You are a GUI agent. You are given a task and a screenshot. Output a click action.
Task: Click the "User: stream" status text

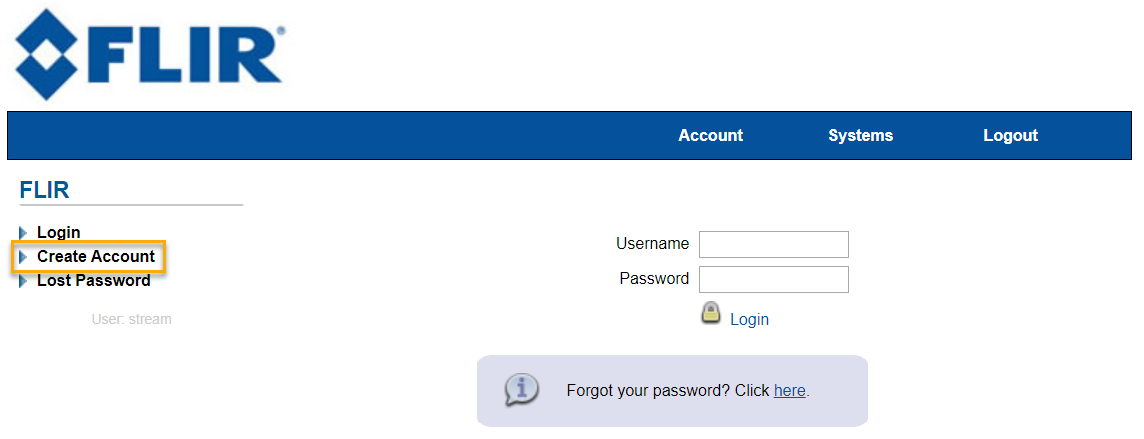[x=131, y=320]
